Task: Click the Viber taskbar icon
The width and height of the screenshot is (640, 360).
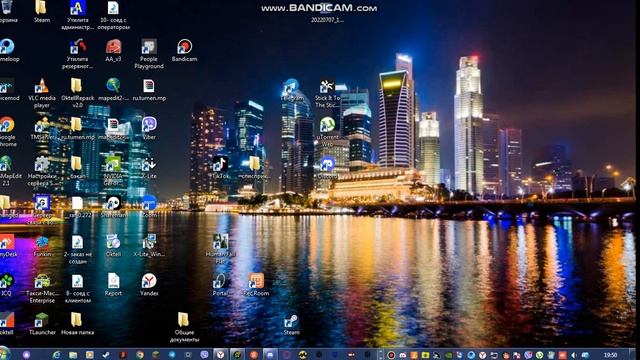Action: 204,355
